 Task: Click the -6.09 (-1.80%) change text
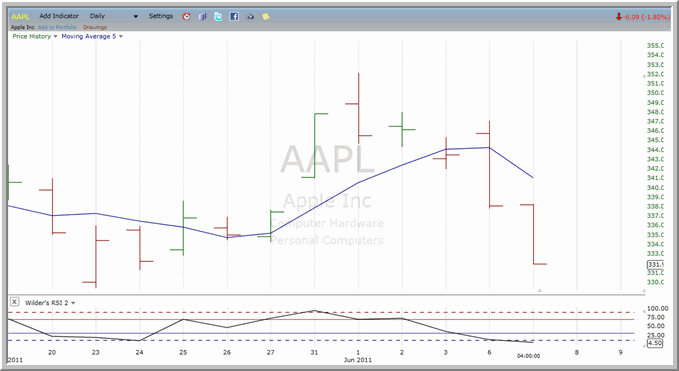point(646,17)
